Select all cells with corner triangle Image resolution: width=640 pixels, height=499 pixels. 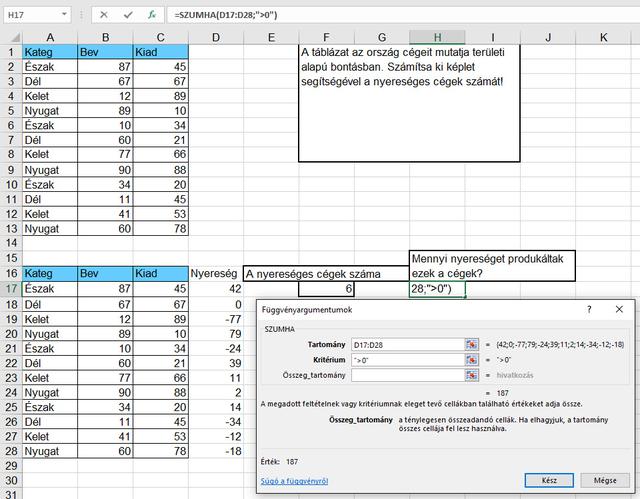point(14,38)
